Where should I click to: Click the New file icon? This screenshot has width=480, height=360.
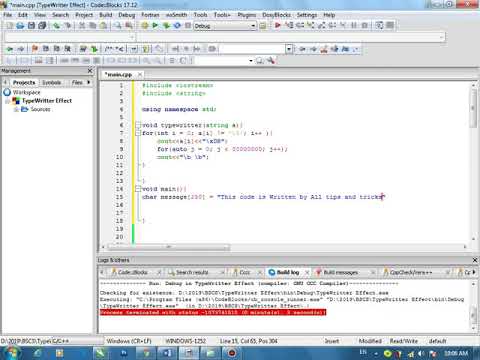coord(10,25)
